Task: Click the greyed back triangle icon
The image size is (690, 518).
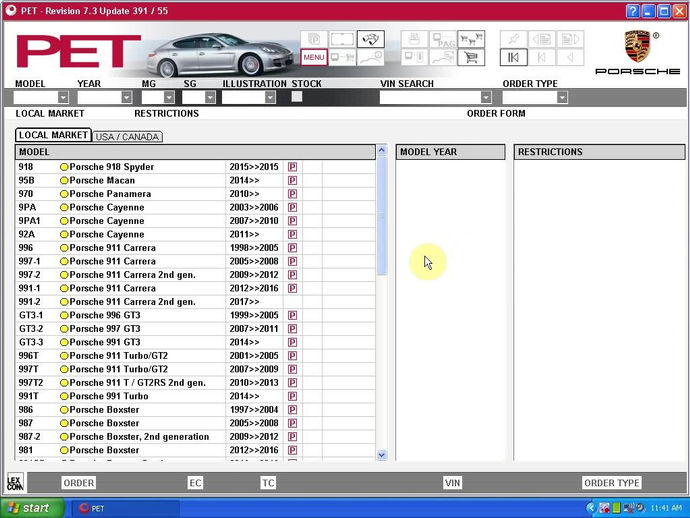Action: 570,57
